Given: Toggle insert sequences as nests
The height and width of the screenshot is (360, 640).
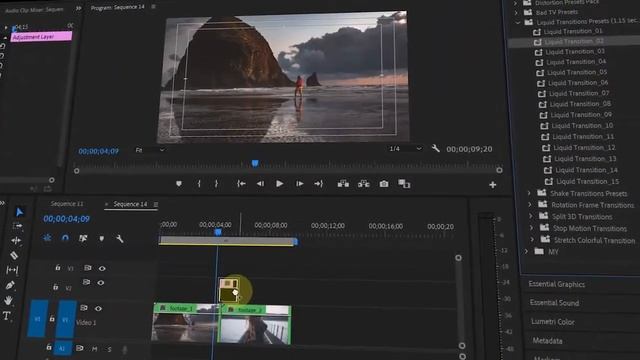Looking at the screenshot, I should 47,238.
